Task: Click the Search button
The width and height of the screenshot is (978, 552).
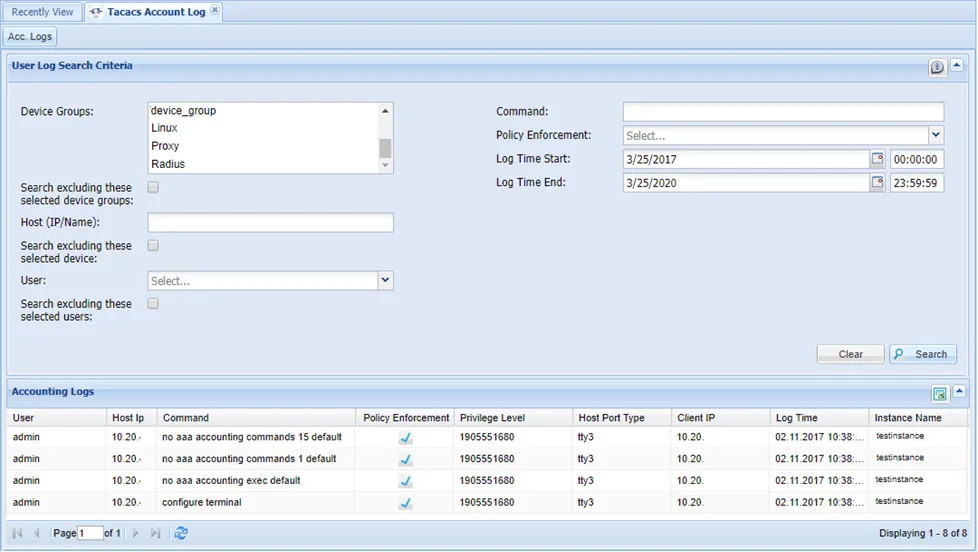Action: click(922, 354)
